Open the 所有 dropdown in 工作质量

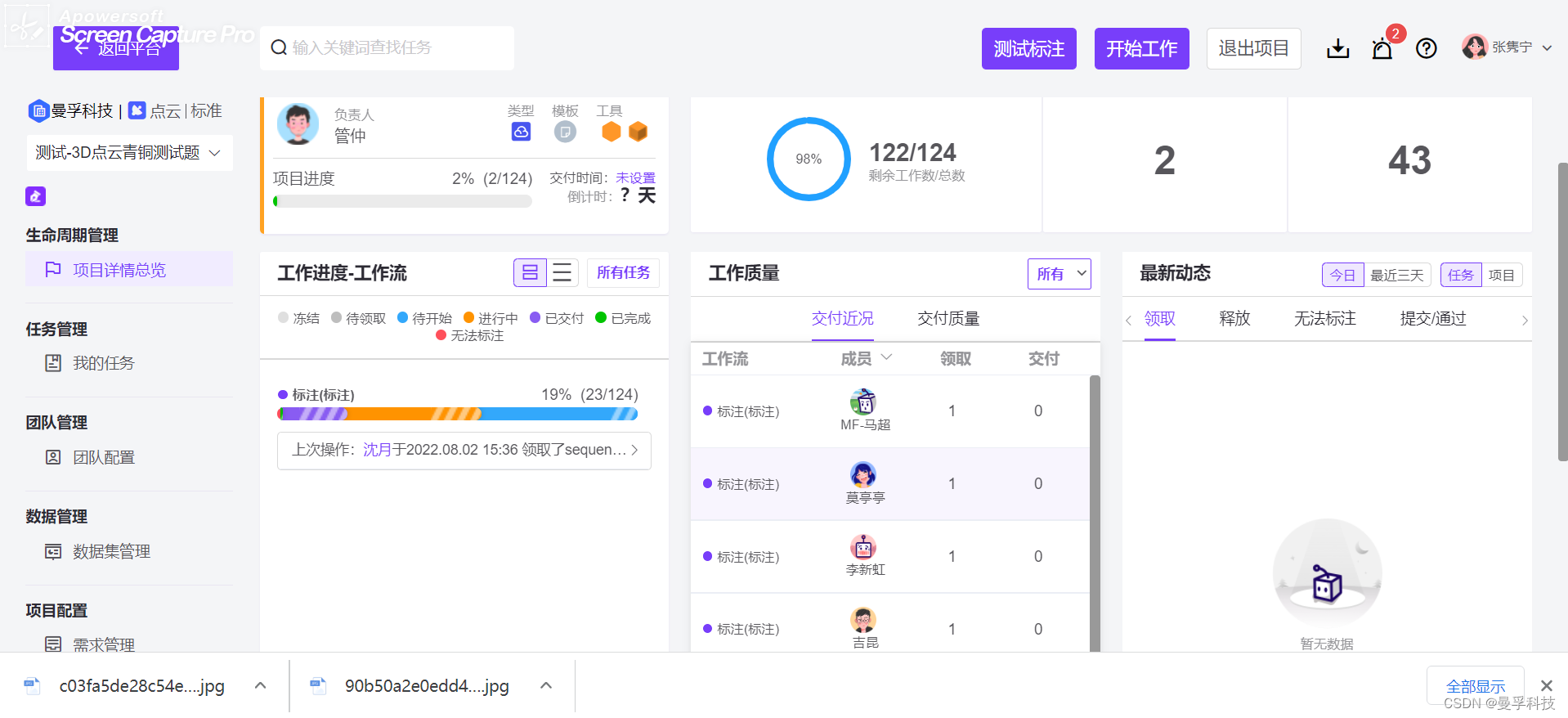(1060, 274)
